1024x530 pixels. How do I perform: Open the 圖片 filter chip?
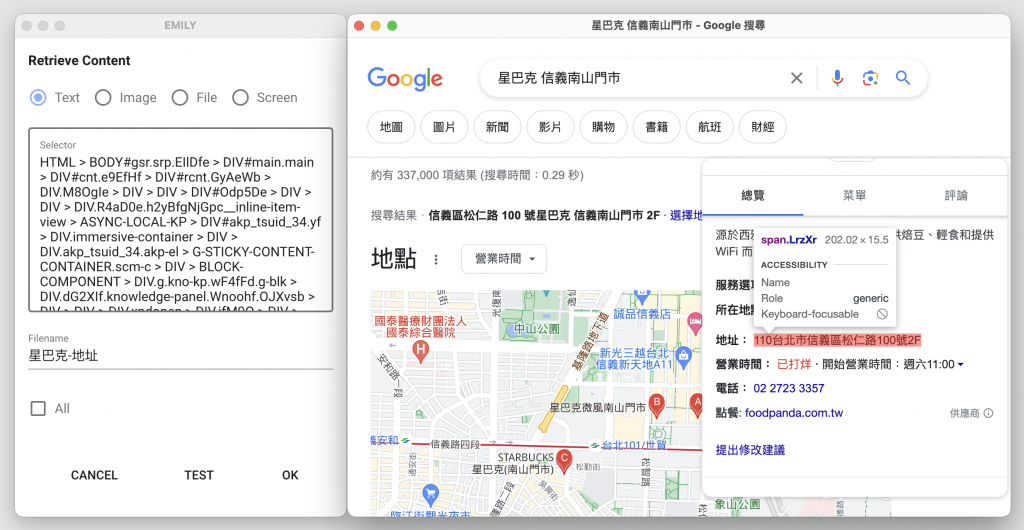coord(444,127)
